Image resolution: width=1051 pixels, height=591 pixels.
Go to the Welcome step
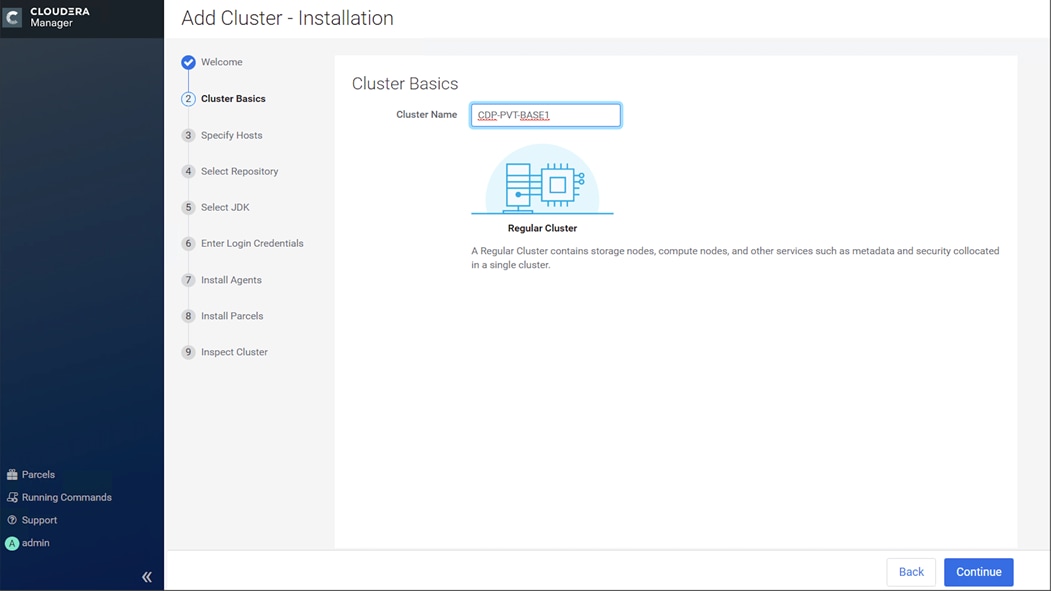(222, 62)
